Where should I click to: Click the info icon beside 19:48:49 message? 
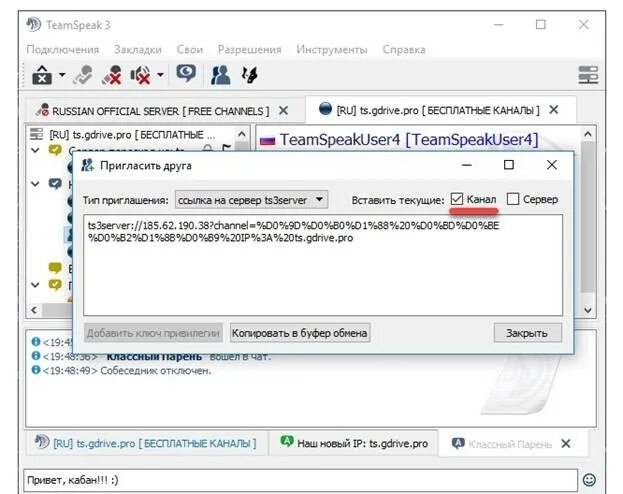[36, 370]
